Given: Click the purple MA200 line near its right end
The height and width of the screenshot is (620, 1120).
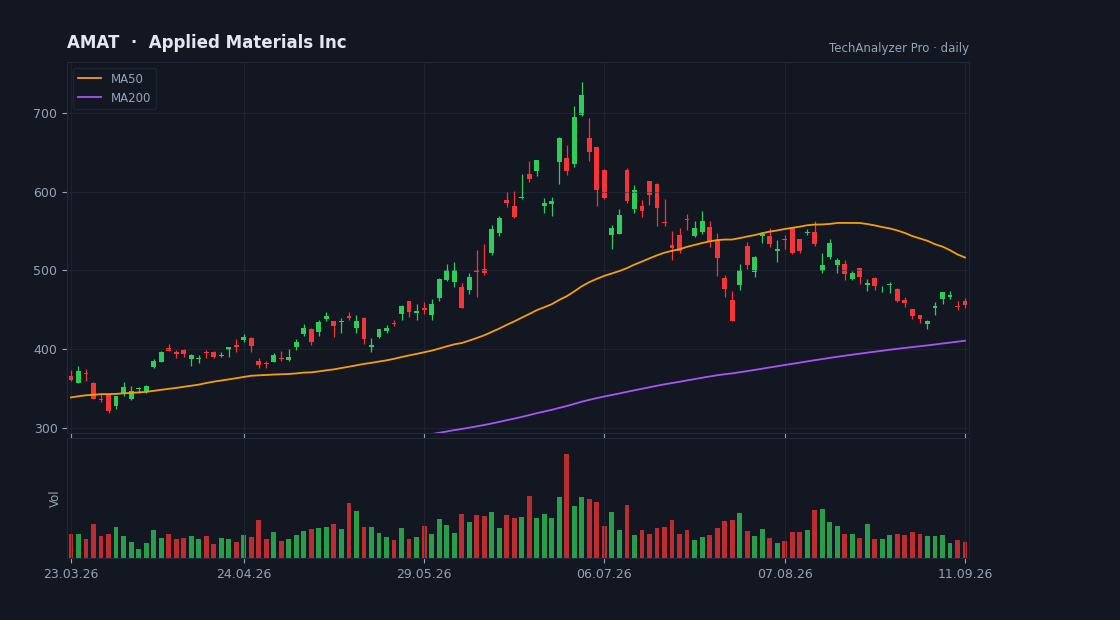Looking at the screenshot, I should coord(957,341).
